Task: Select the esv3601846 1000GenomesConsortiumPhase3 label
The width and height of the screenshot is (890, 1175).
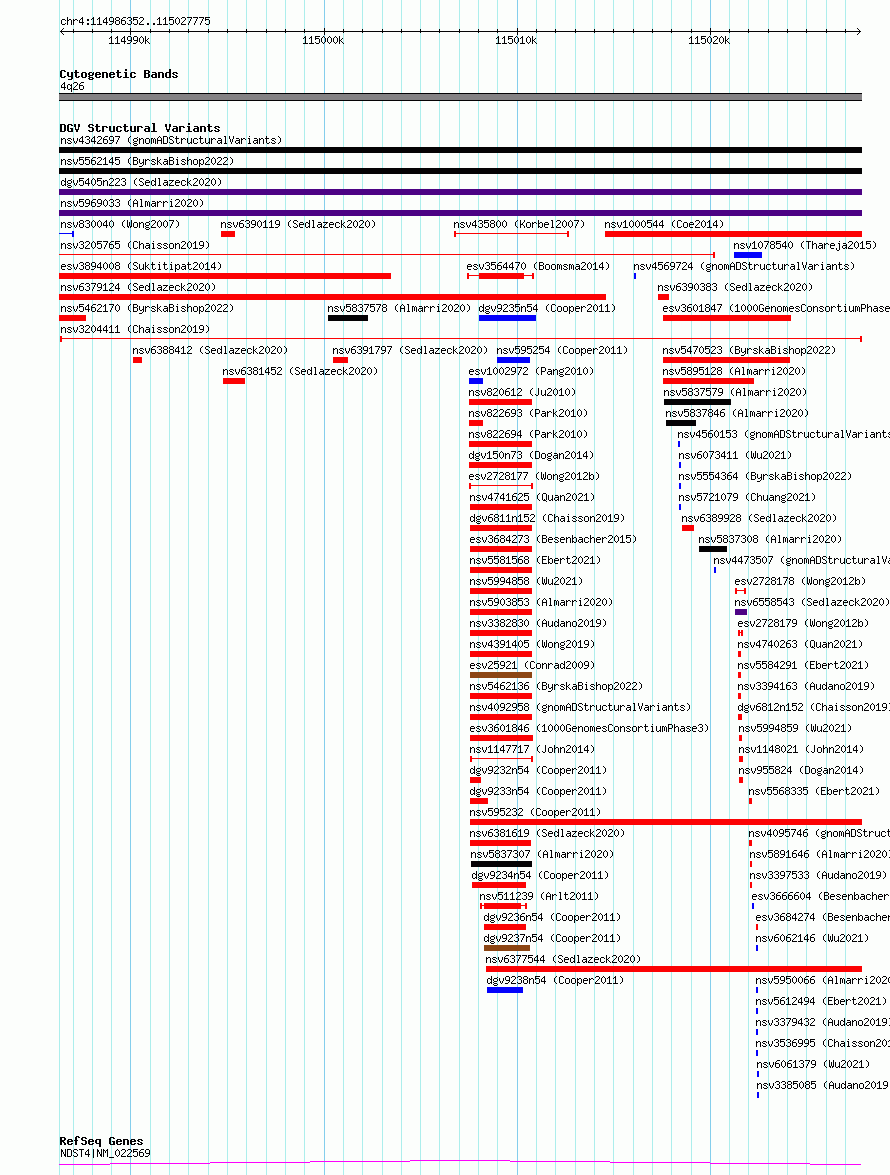Action: 589,728
